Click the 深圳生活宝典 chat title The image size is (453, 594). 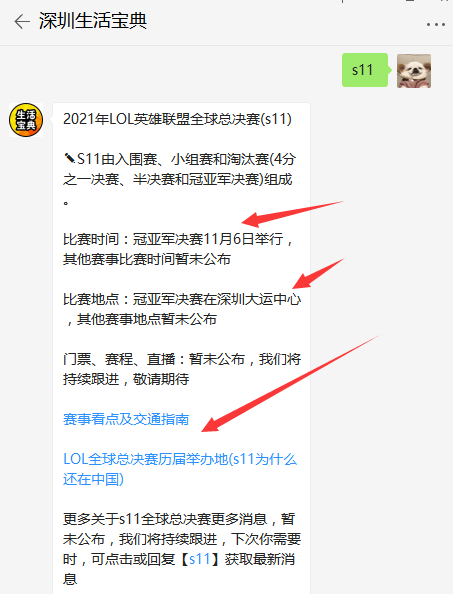93,21
